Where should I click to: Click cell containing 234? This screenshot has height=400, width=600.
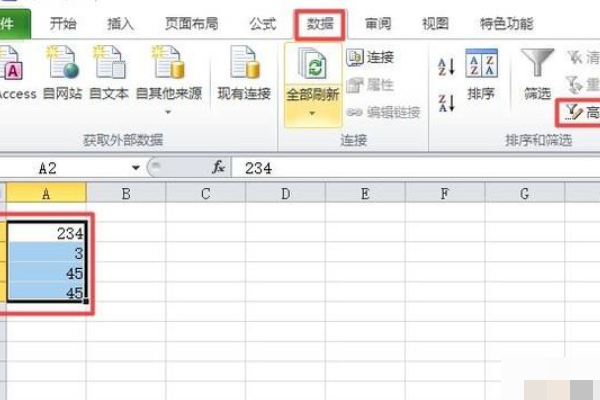(47, 232)
